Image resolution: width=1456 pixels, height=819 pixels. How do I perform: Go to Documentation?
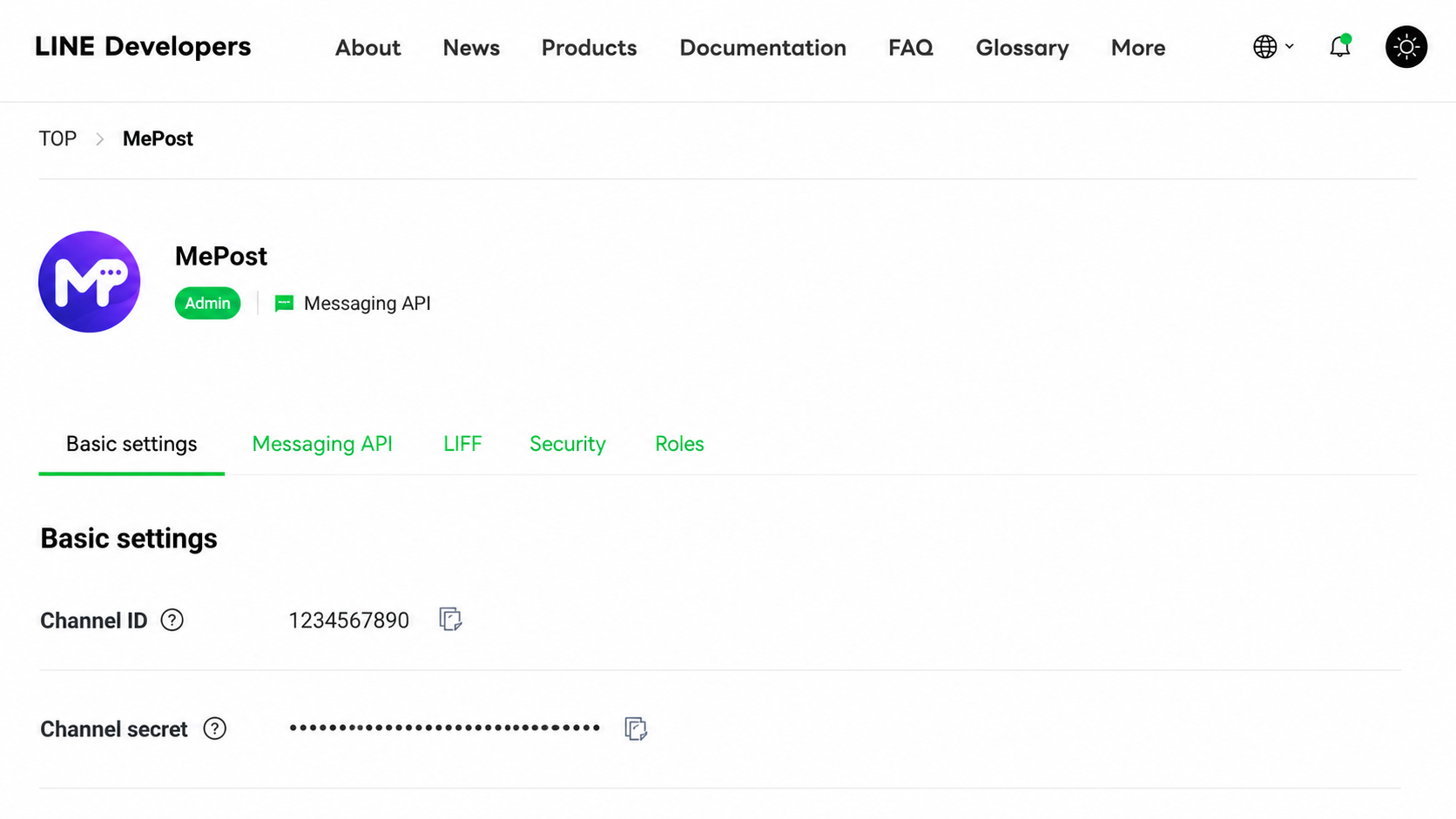click(763, 48)
